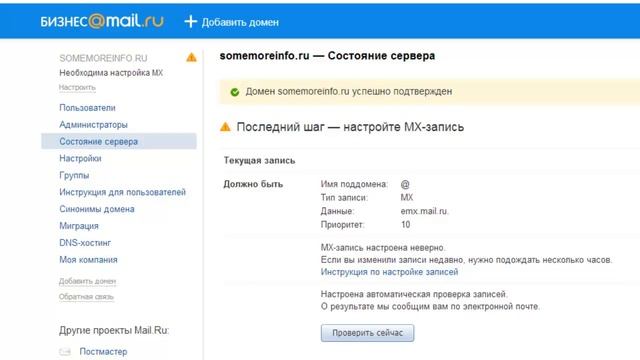Go to Настройки in the sidebar
The width and height of the screenshot is (640, 360).
click(80, 158)
